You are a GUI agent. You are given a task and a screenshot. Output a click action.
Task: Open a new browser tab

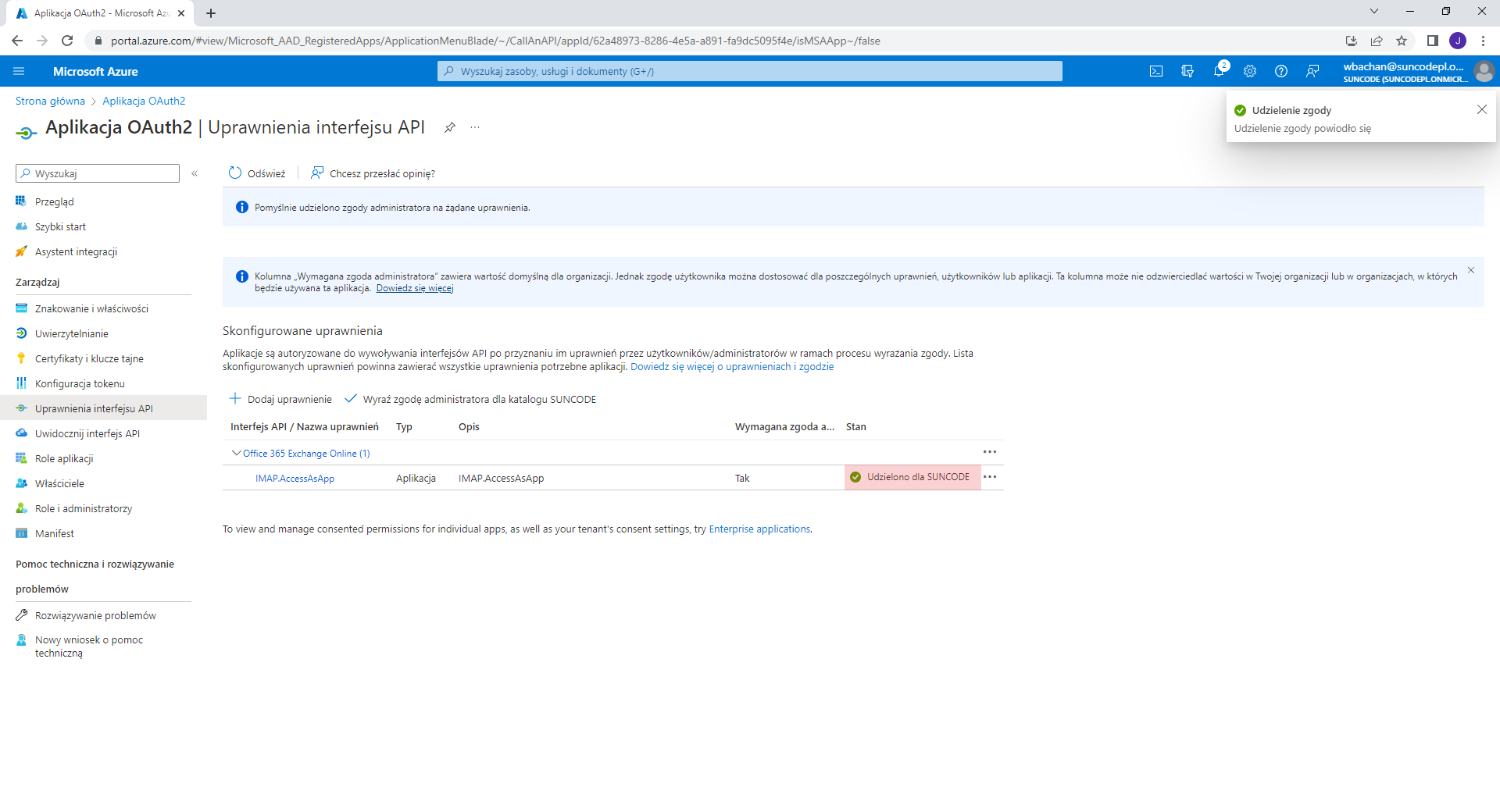pos(211,13)
